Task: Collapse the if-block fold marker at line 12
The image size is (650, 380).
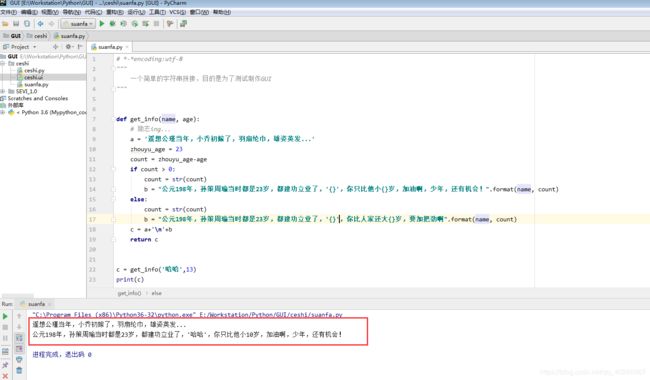Action: pyautogui.click(x=114, y=169)
